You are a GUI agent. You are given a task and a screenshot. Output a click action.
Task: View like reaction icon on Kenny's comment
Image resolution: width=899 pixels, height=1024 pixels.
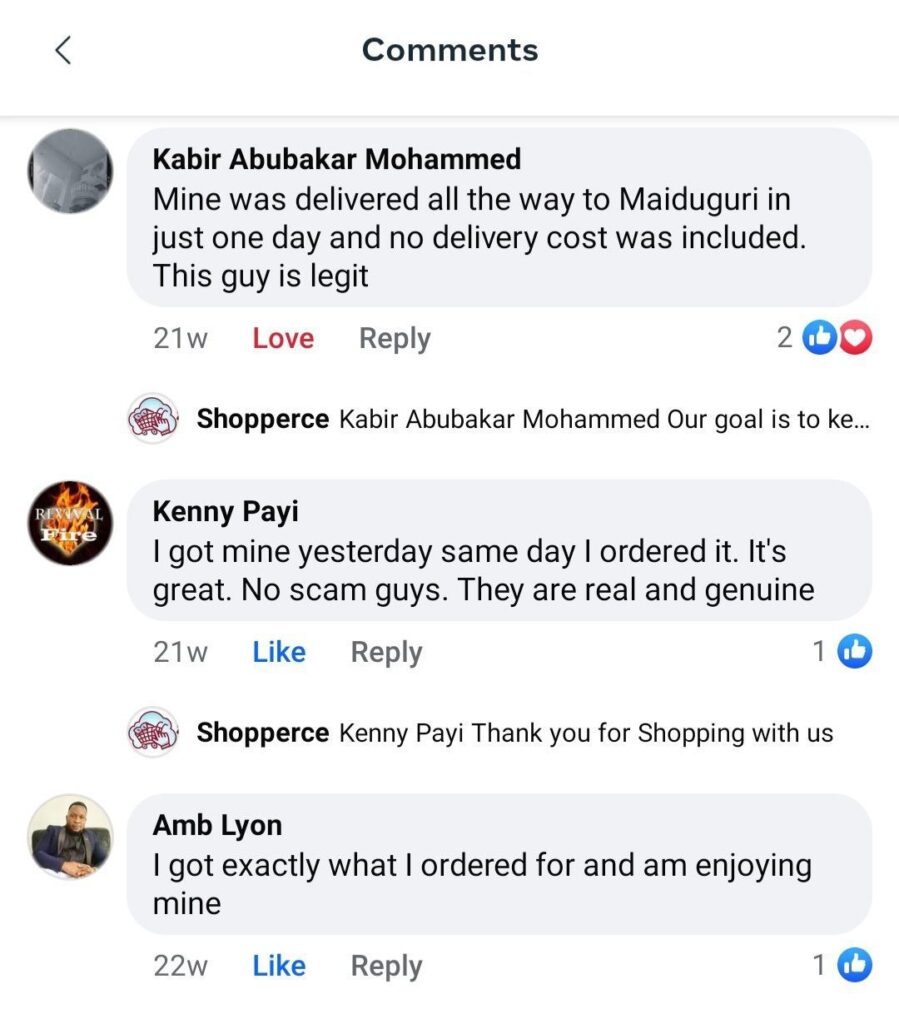click(x=855, y=652)
